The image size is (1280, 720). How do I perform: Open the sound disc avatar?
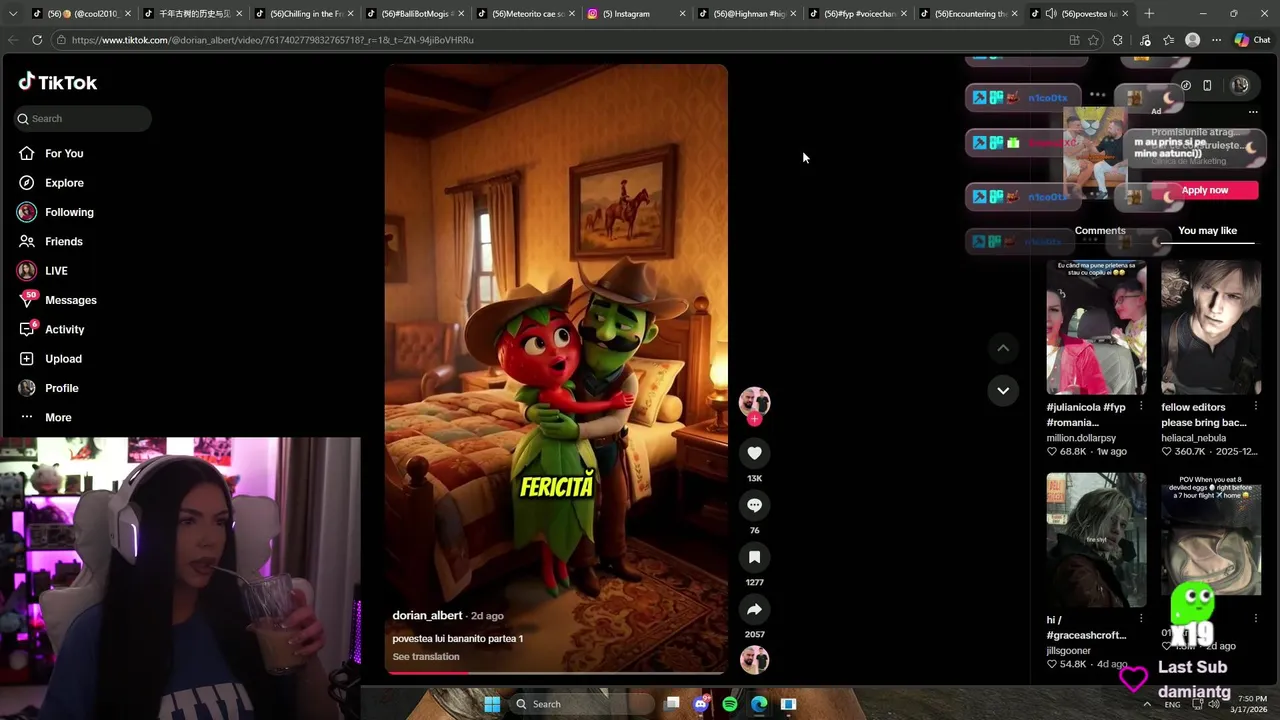pyautogui.click(x=754, y=660)
